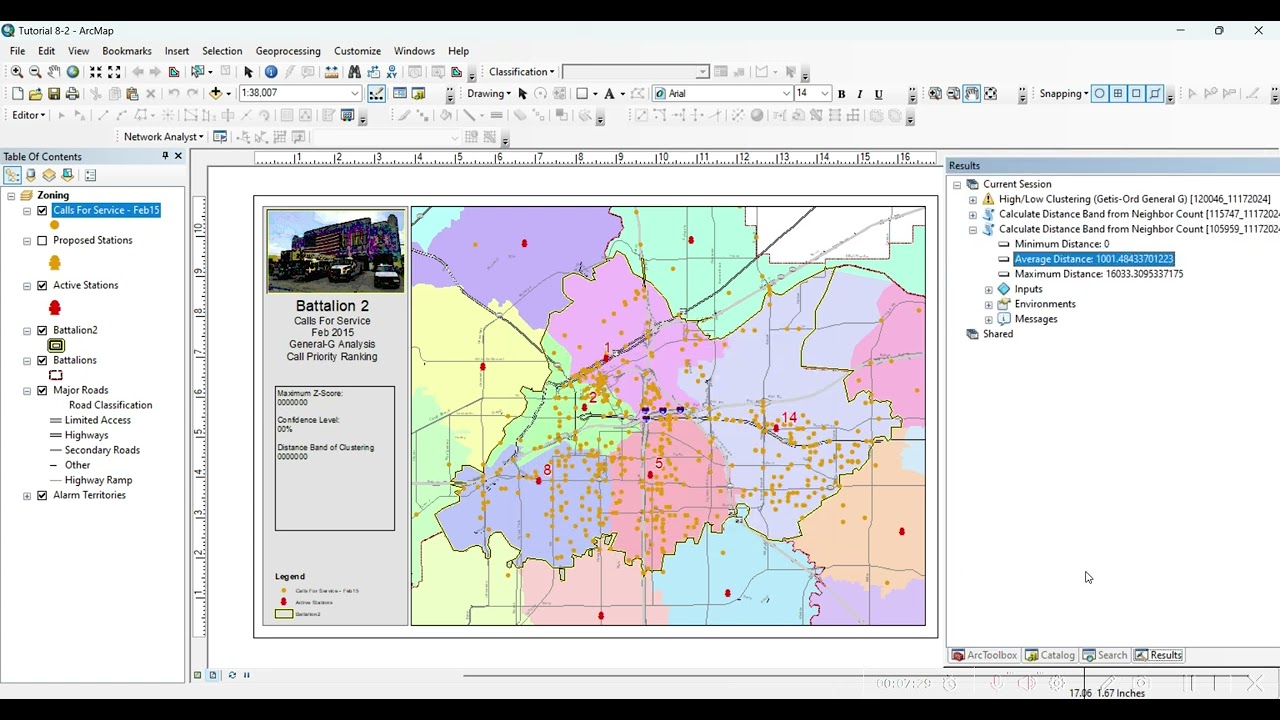The image size is (1280, 720).
Task: Click the Add Data button
Action: pyautogui.click(x=216, y=94)
